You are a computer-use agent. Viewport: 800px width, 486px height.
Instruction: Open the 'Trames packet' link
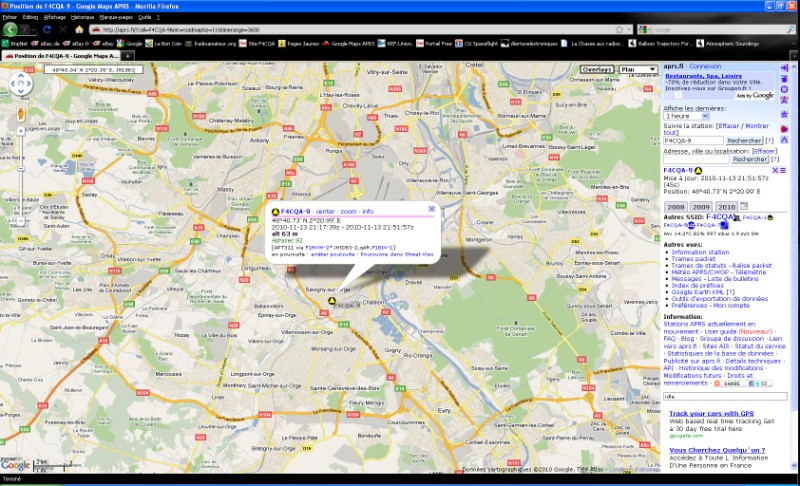pyautogui.click(x=693, y=259)
